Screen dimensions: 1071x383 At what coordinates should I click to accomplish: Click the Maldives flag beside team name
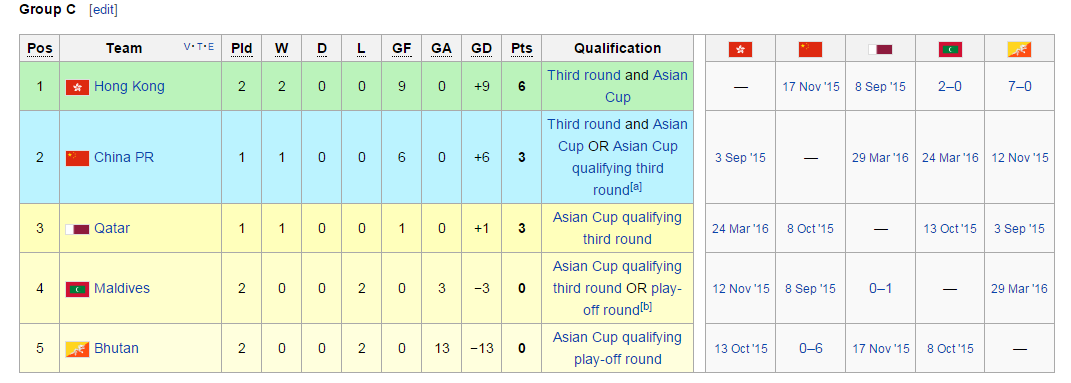[x=77, y=289]
